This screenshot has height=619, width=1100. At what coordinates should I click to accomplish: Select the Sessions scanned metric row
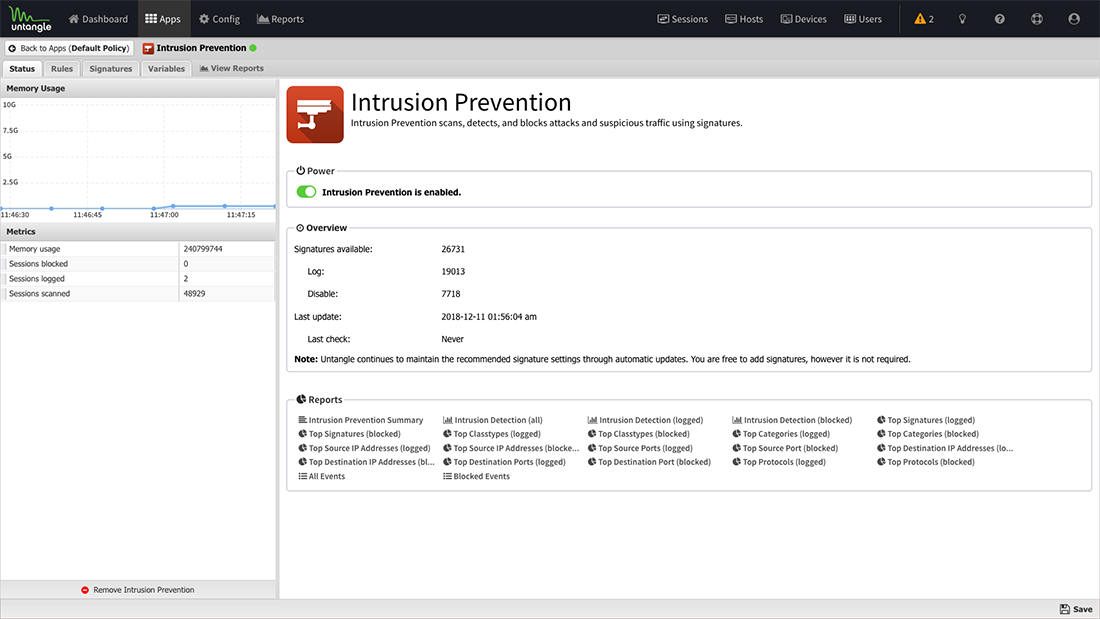coord(138,293)
